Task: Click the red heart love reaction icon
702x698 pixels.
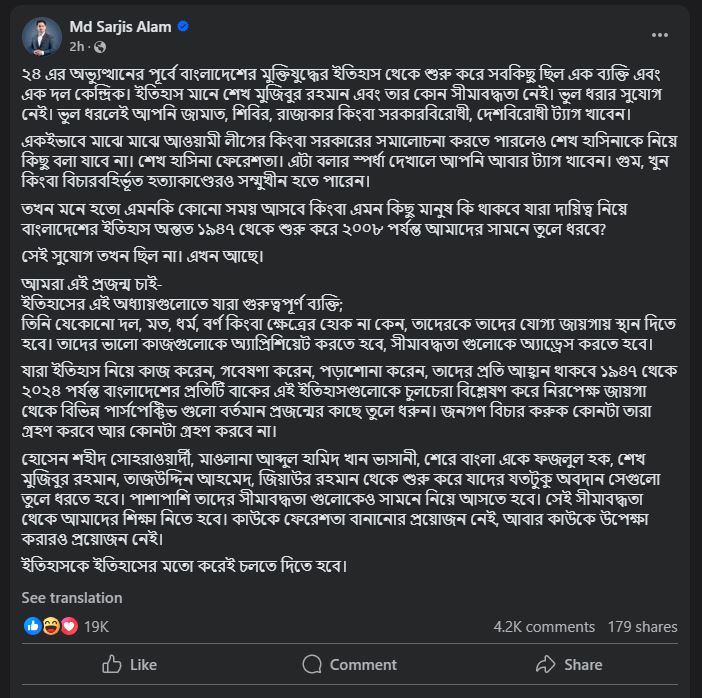Action: tap(69, 626)
